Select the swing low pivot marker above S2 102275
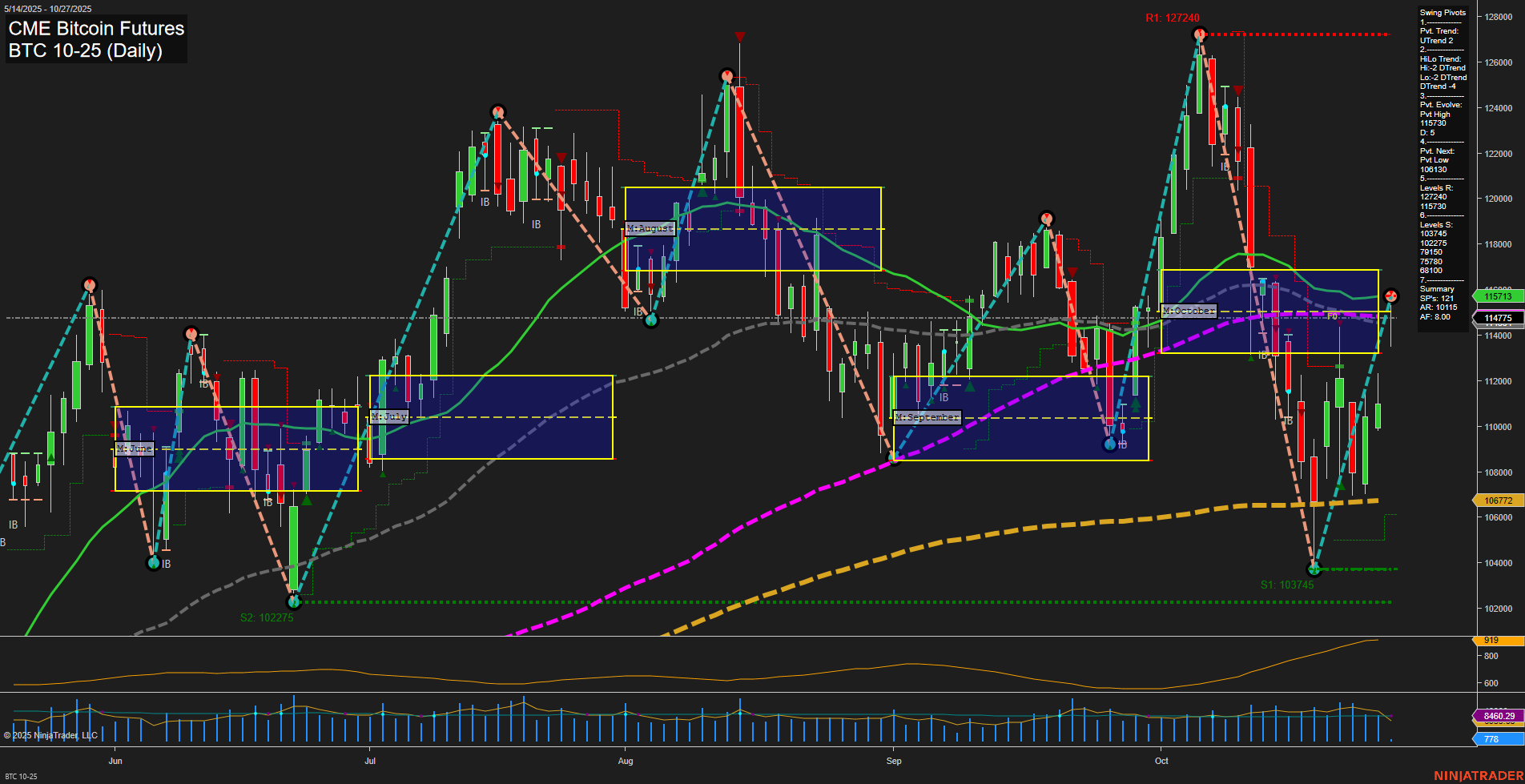Viewport: 1525px width, 784px height. tap(294, 601)
